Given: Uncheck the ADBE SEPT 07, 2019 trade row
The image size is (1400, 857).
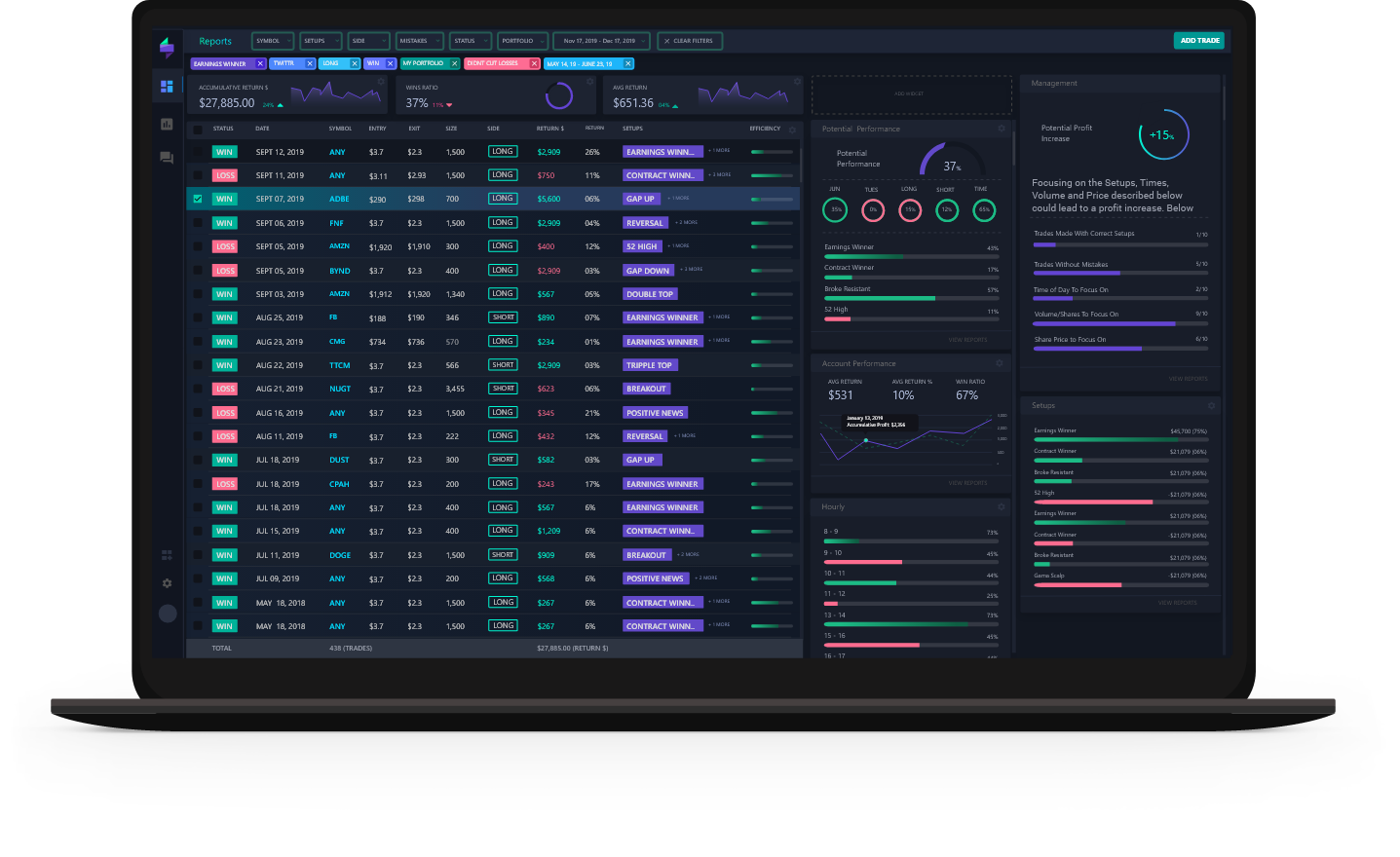Looking at the screenshot, I should 198,199.
